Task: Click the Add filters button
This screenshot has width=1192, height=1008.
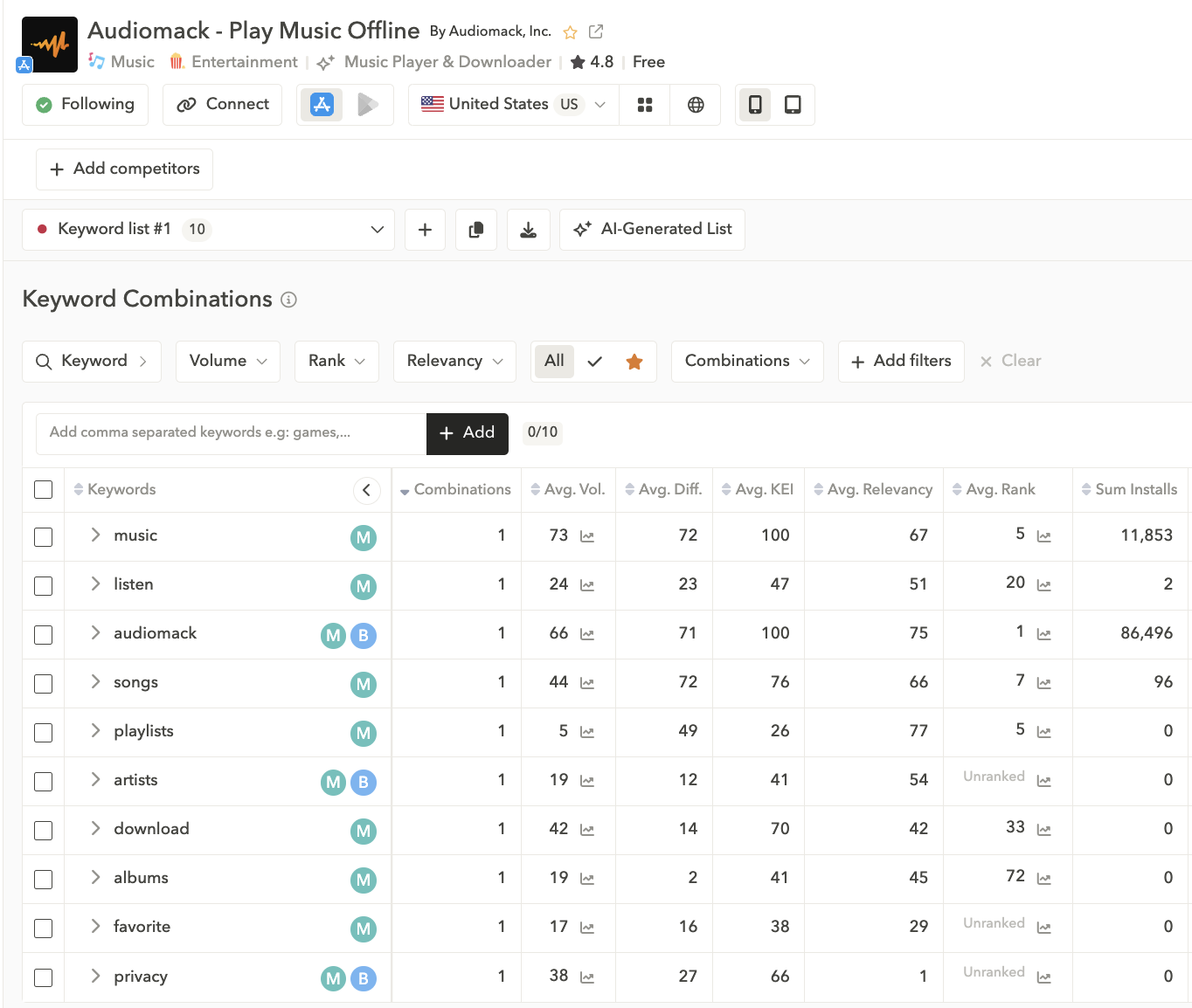Action: [901, 362]
